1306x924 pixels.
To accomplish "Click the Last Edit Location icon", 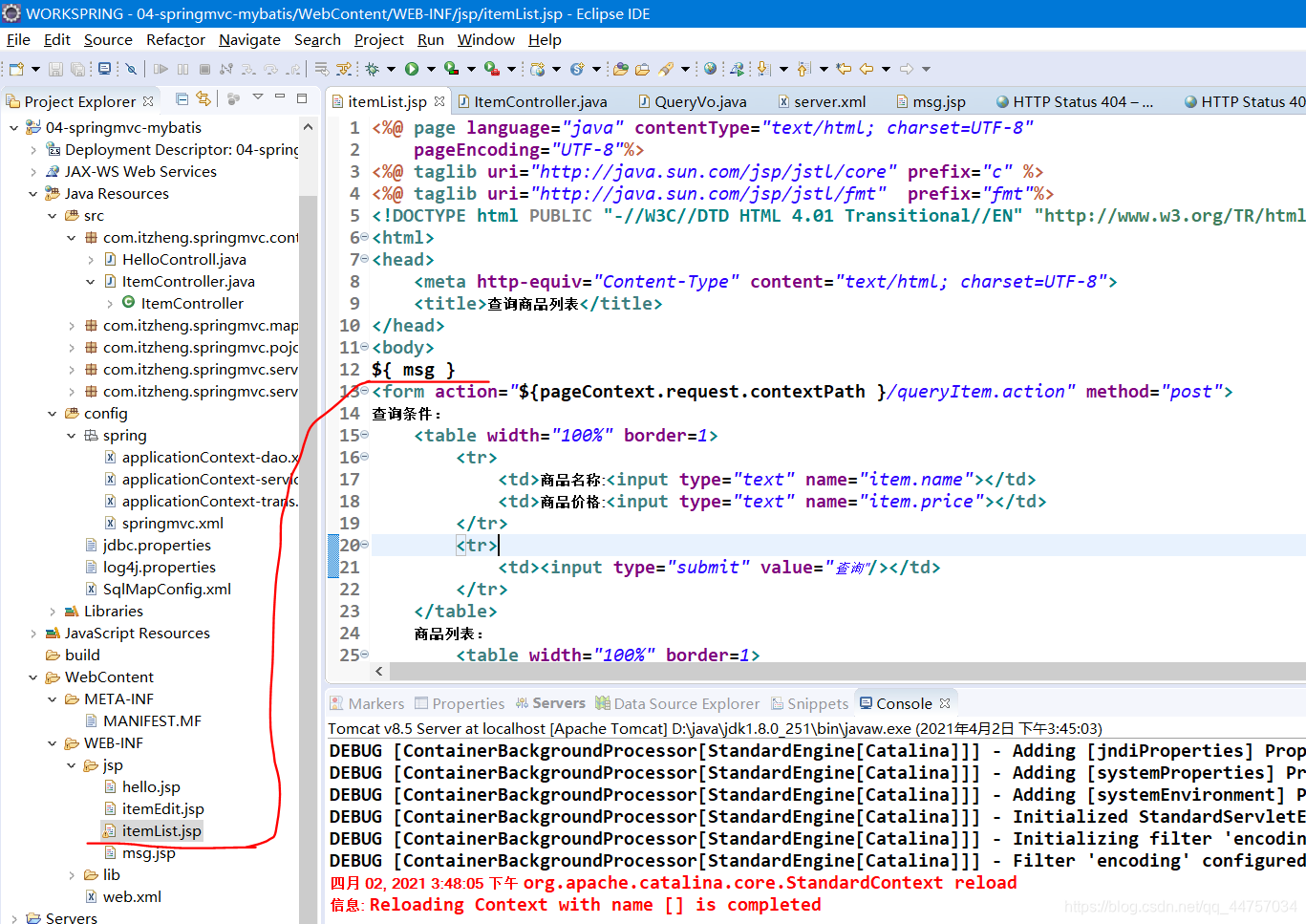I will point(844,69).
